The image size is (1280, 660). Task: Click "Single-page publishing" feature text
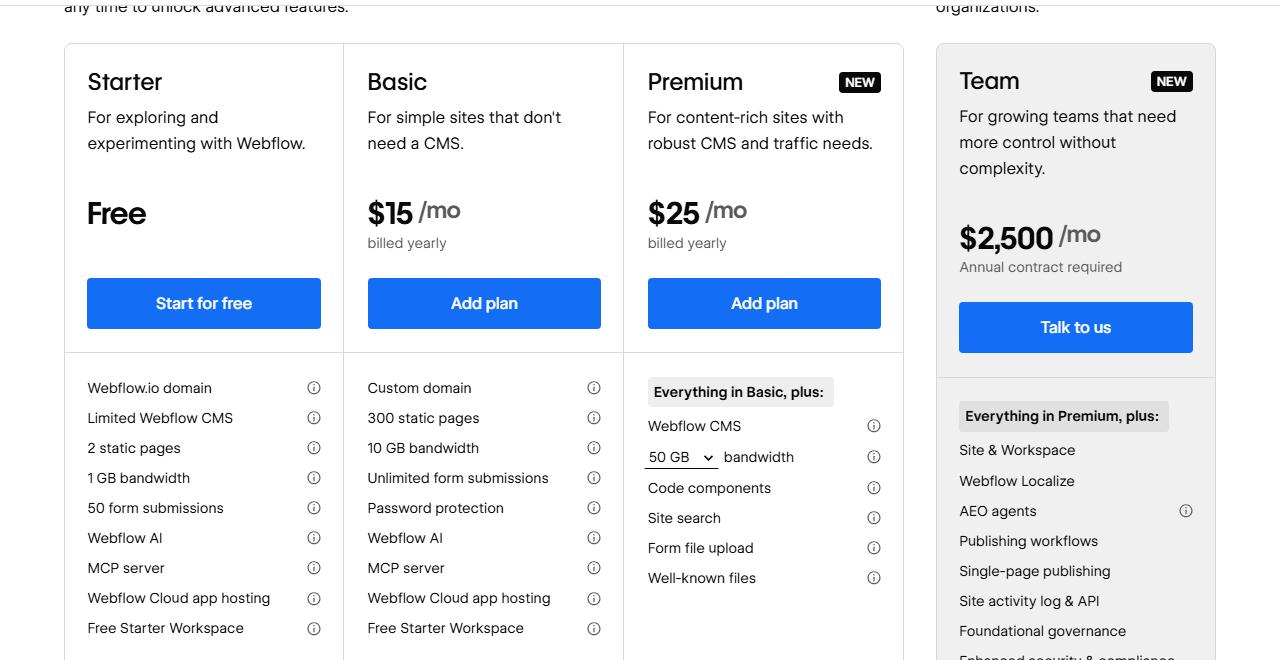[x=1035, y=571]
